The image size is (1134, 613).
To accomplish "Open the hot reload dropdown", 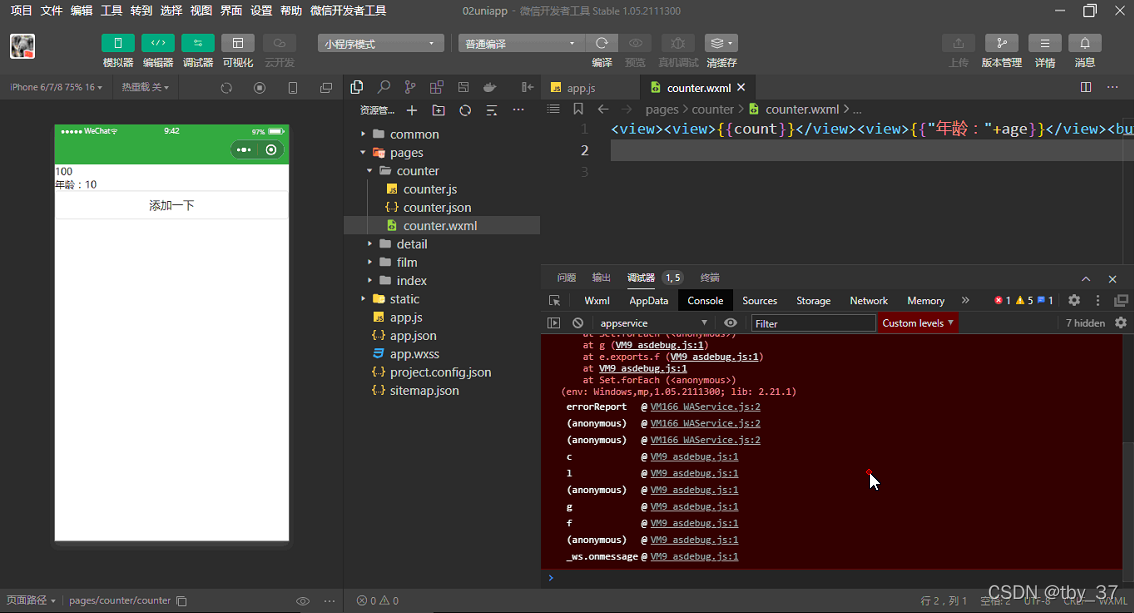I will pos(145,87).
